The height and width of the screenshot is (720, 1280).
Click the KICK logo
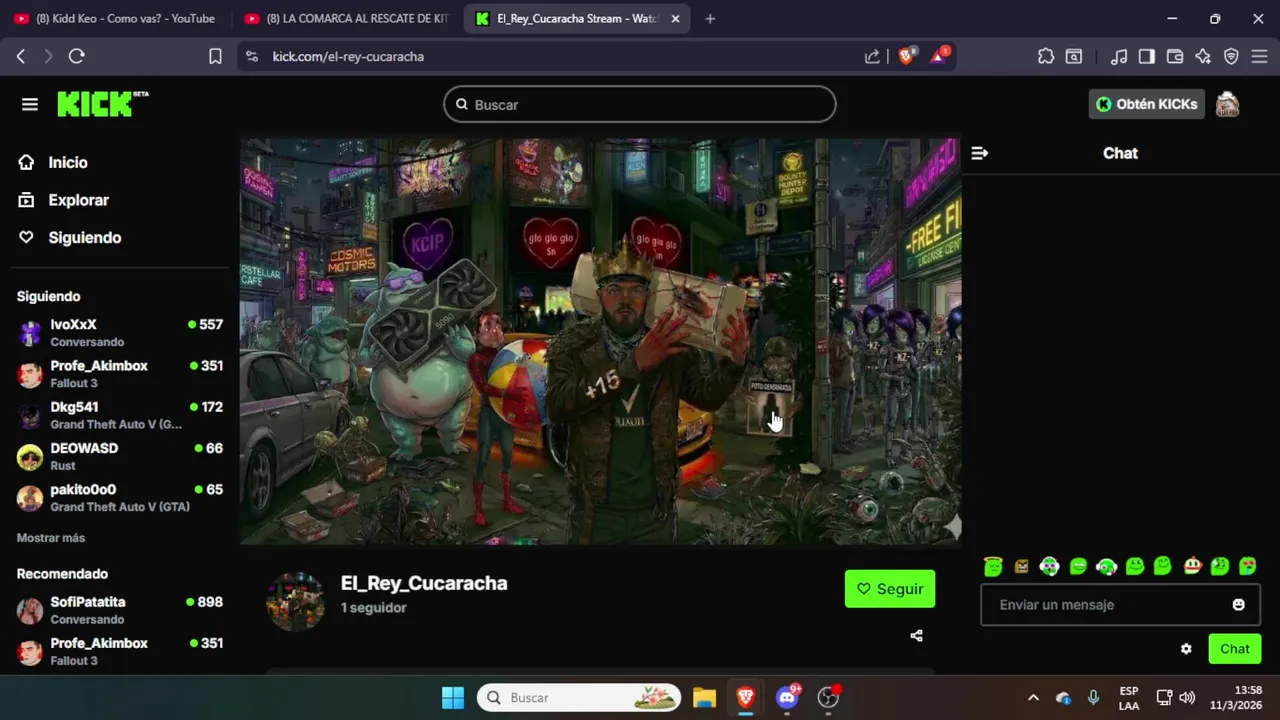(102, 104)
